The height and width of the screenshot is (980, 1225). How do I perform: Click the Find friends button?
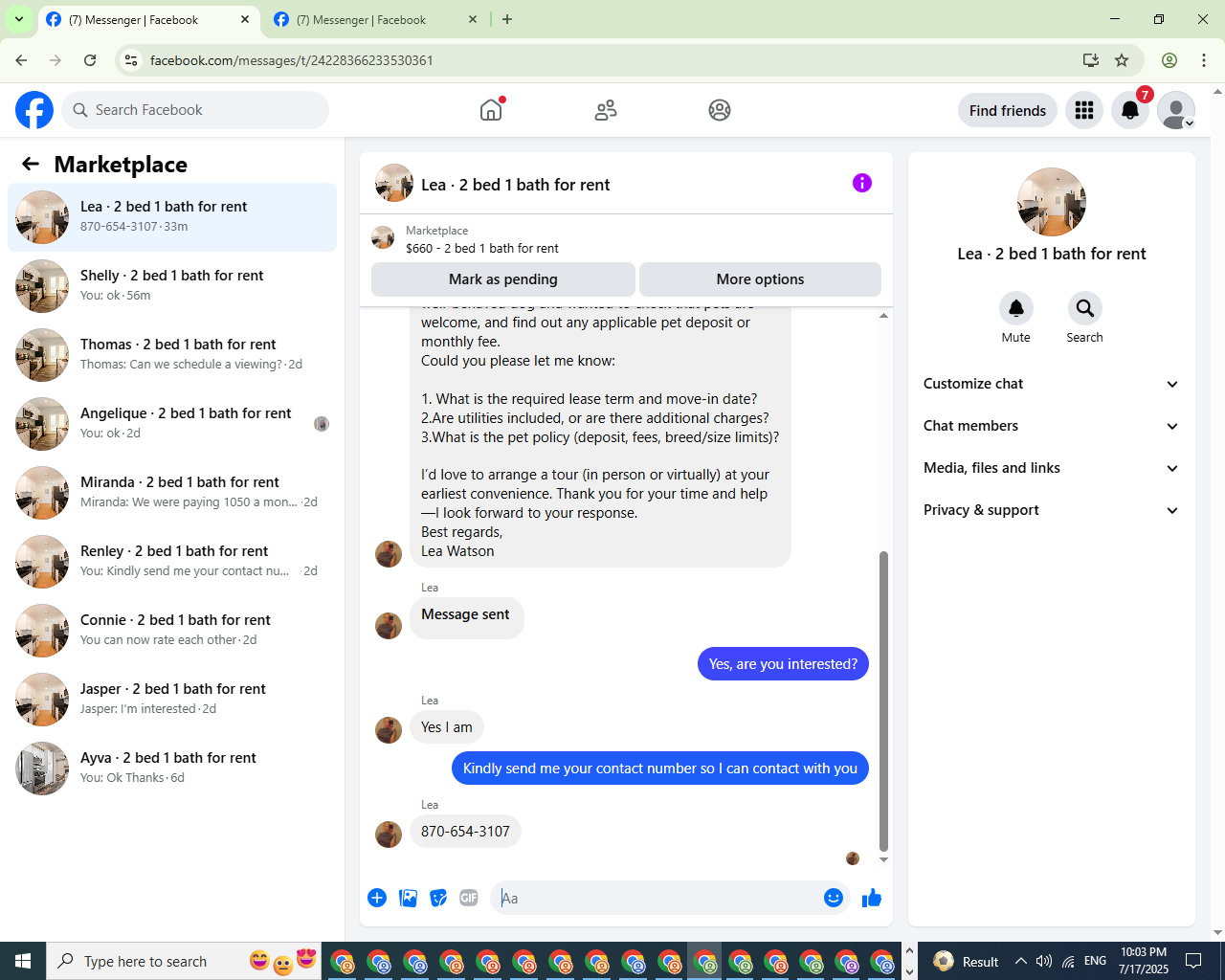[x=1008, y=110]
